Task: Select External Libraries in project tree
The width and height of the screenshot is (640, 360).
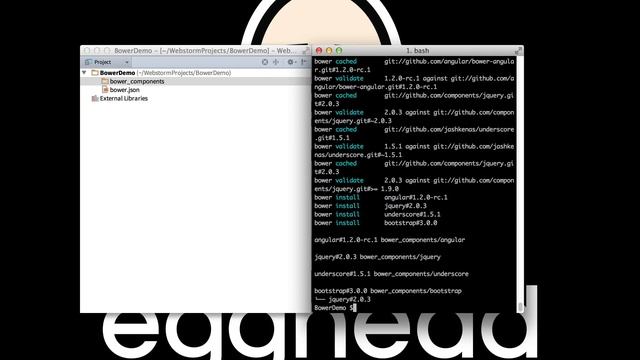Action: [x=124, y=98]
